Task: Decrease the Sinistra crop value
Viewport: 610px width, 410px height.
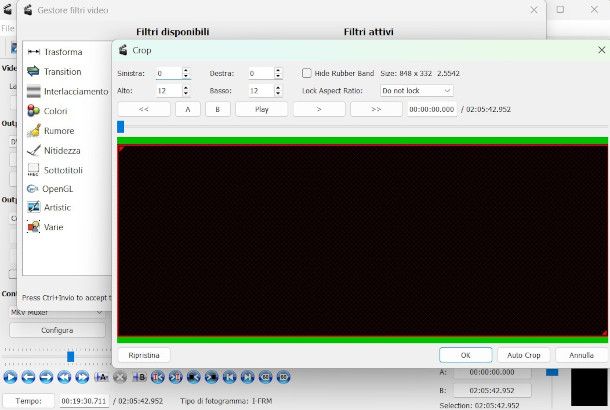Action: (x=186, y=76)
